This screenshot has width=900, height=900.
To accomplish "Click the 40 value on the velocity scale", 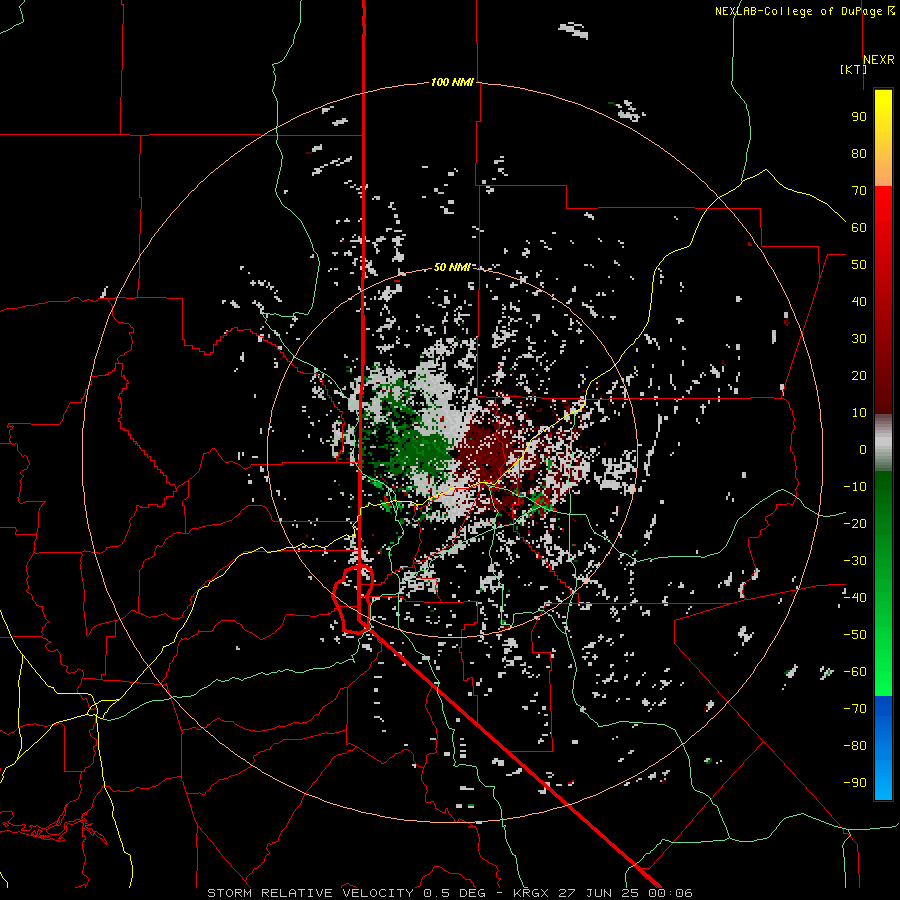I will (859, 301).
